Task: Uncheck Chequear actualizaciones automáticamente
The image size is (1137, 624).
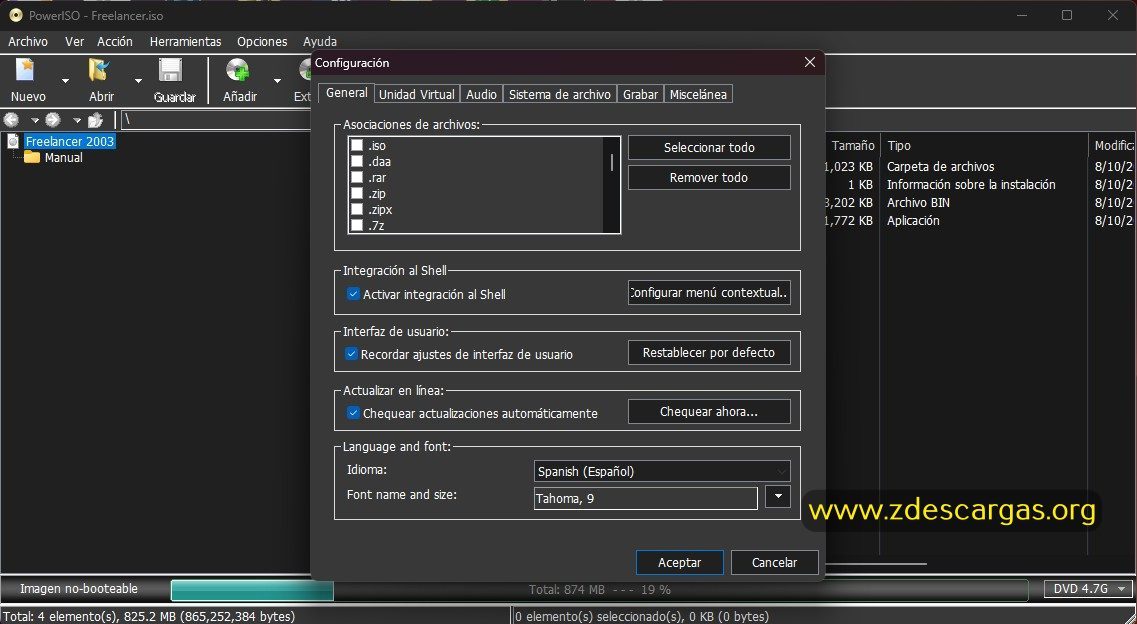Action: coord(353,413)
